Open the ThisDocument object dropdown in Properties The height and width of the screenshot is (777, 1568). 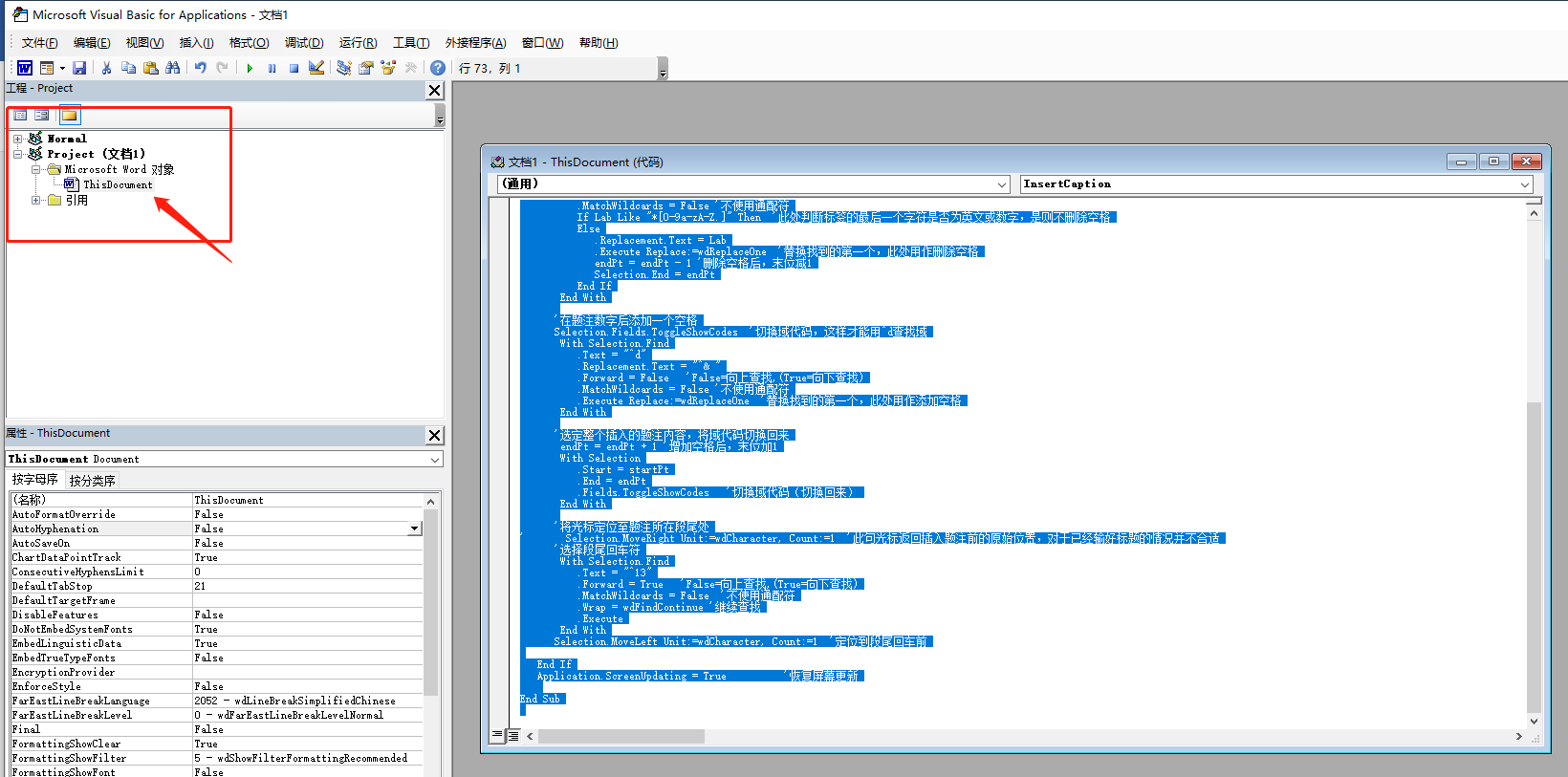[x=435, y=460]
